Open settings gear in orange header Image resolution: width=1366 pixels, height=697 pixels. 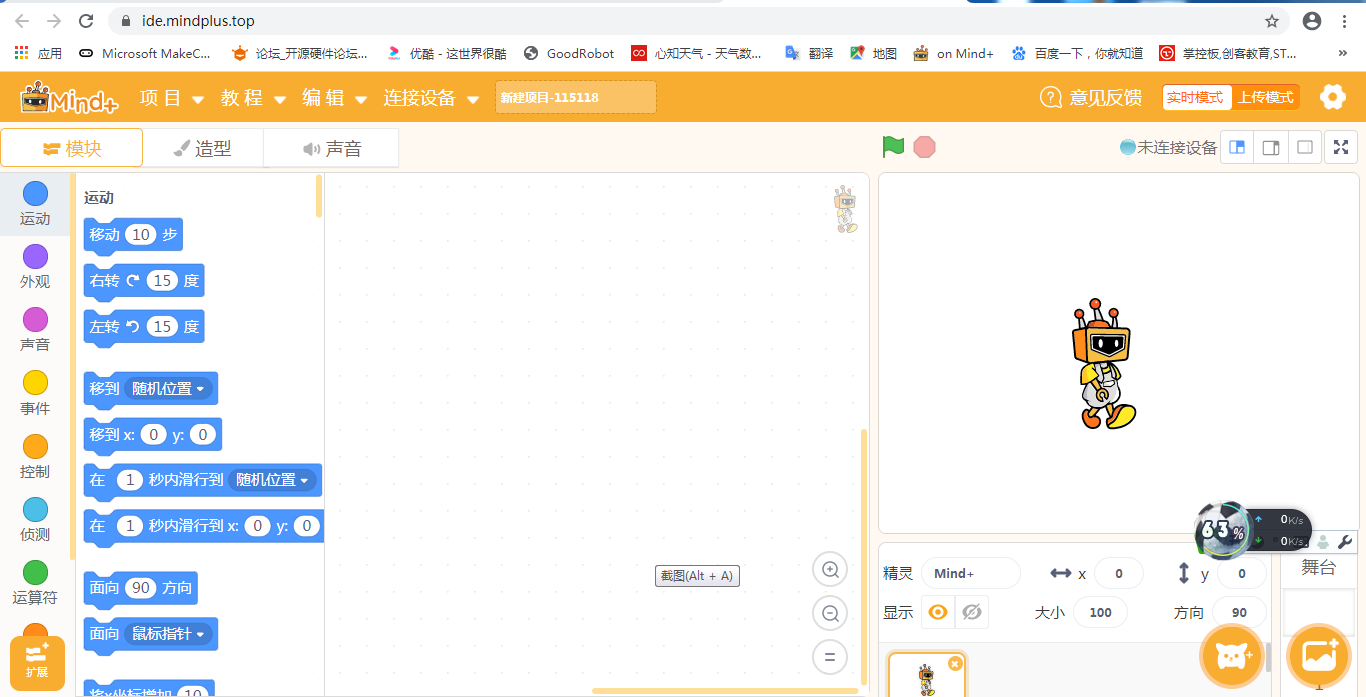tap(1332, 97)
